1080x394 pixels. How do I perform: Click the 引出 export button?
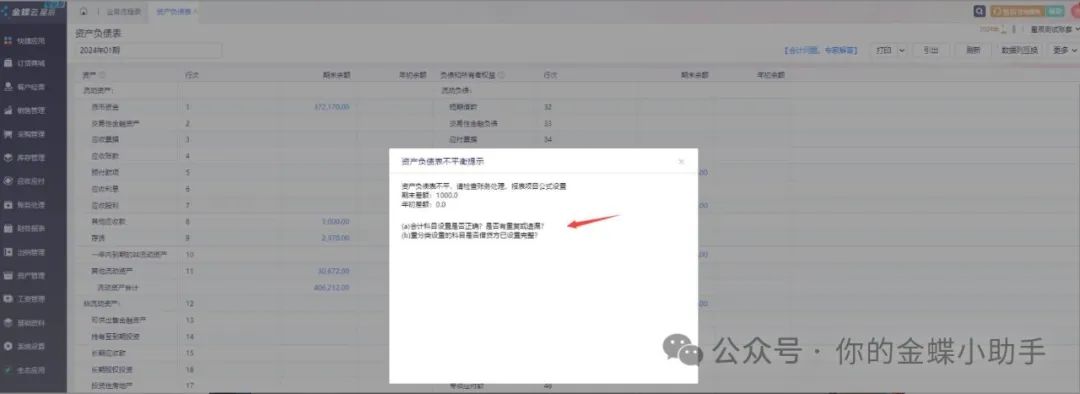[931, 50]
